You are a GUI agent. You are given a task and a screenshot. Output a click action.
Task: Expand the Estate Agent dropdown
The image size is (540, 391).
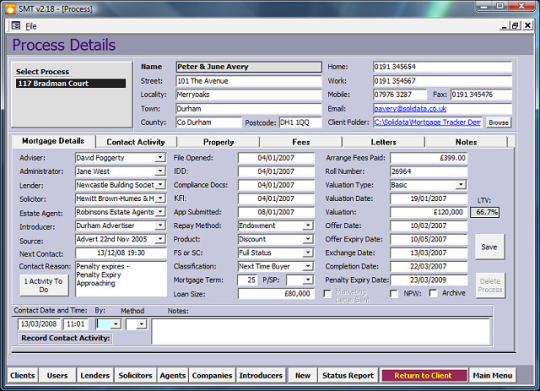[x=160, y=212]
